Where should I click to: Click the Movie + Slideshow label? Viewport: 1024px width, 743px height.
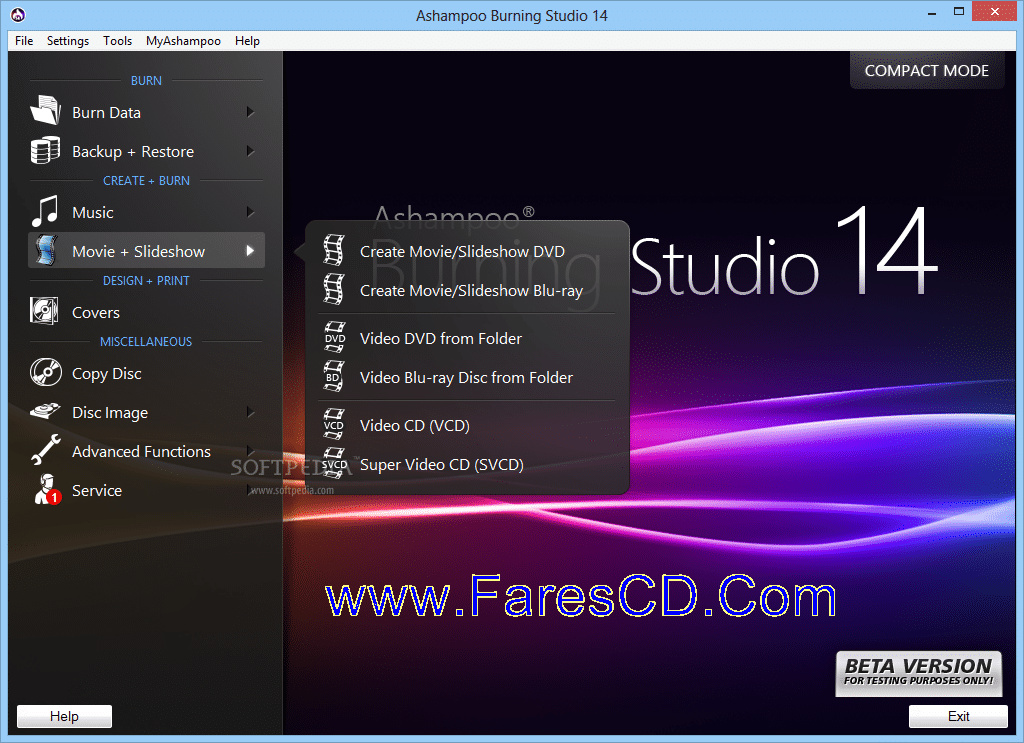pos(138,251)
